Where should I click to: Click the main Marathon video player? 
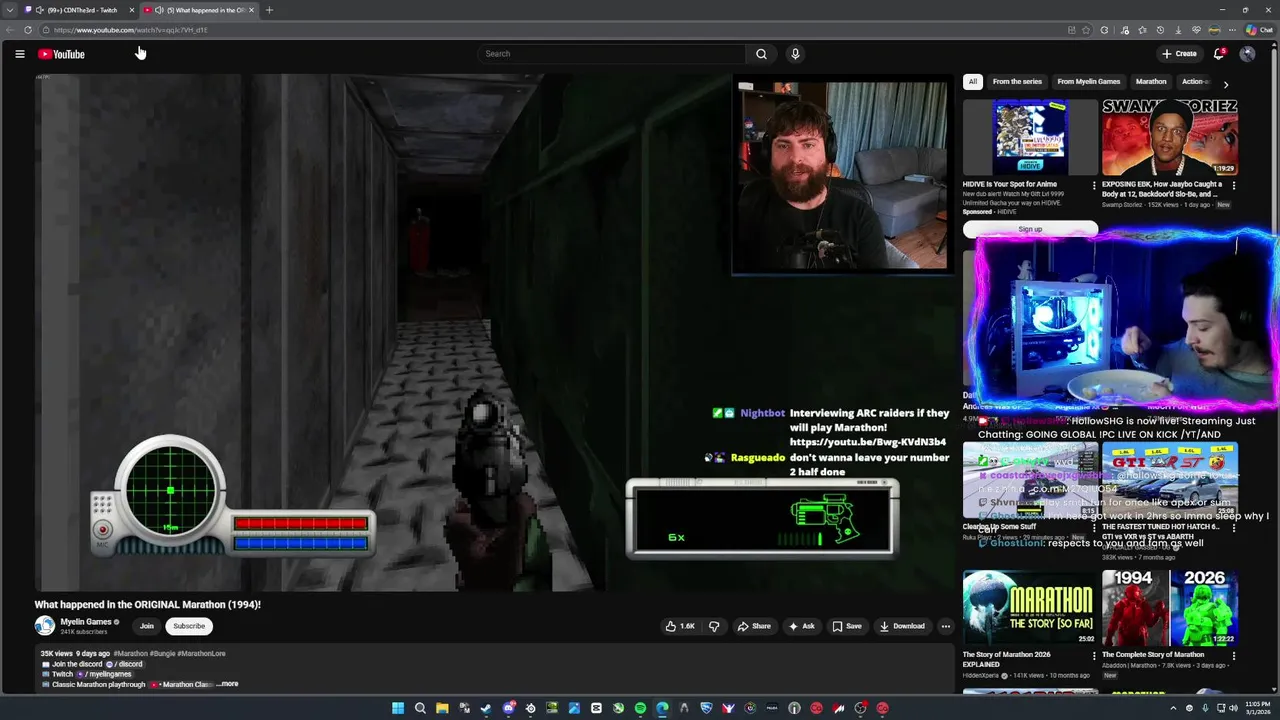coord(495,332)
